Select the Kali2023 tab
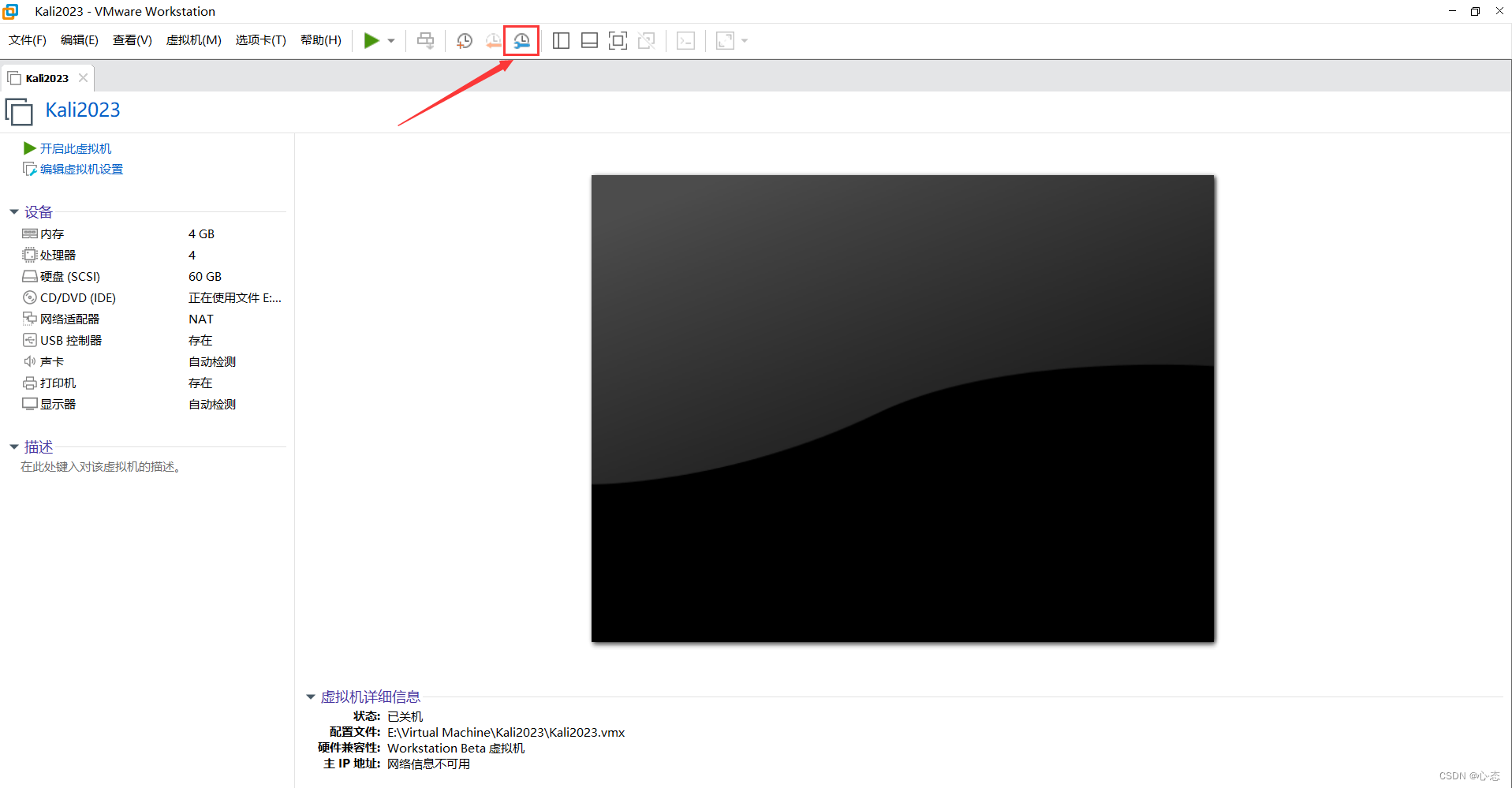Screen dimensions: 1512x788 (x=47, y=78)
